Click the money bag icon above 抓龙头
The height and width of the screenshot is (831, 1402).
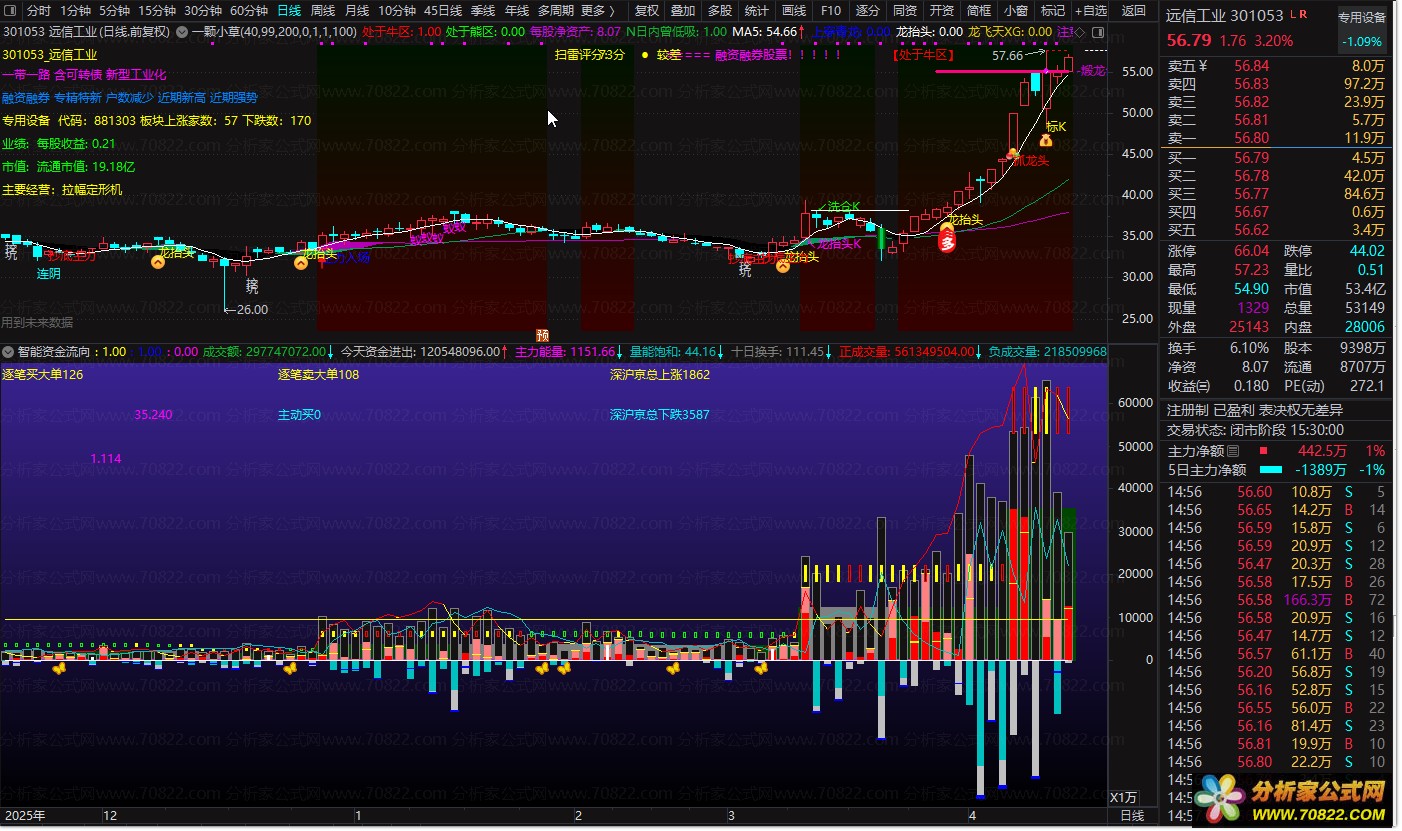(1045, 142)
